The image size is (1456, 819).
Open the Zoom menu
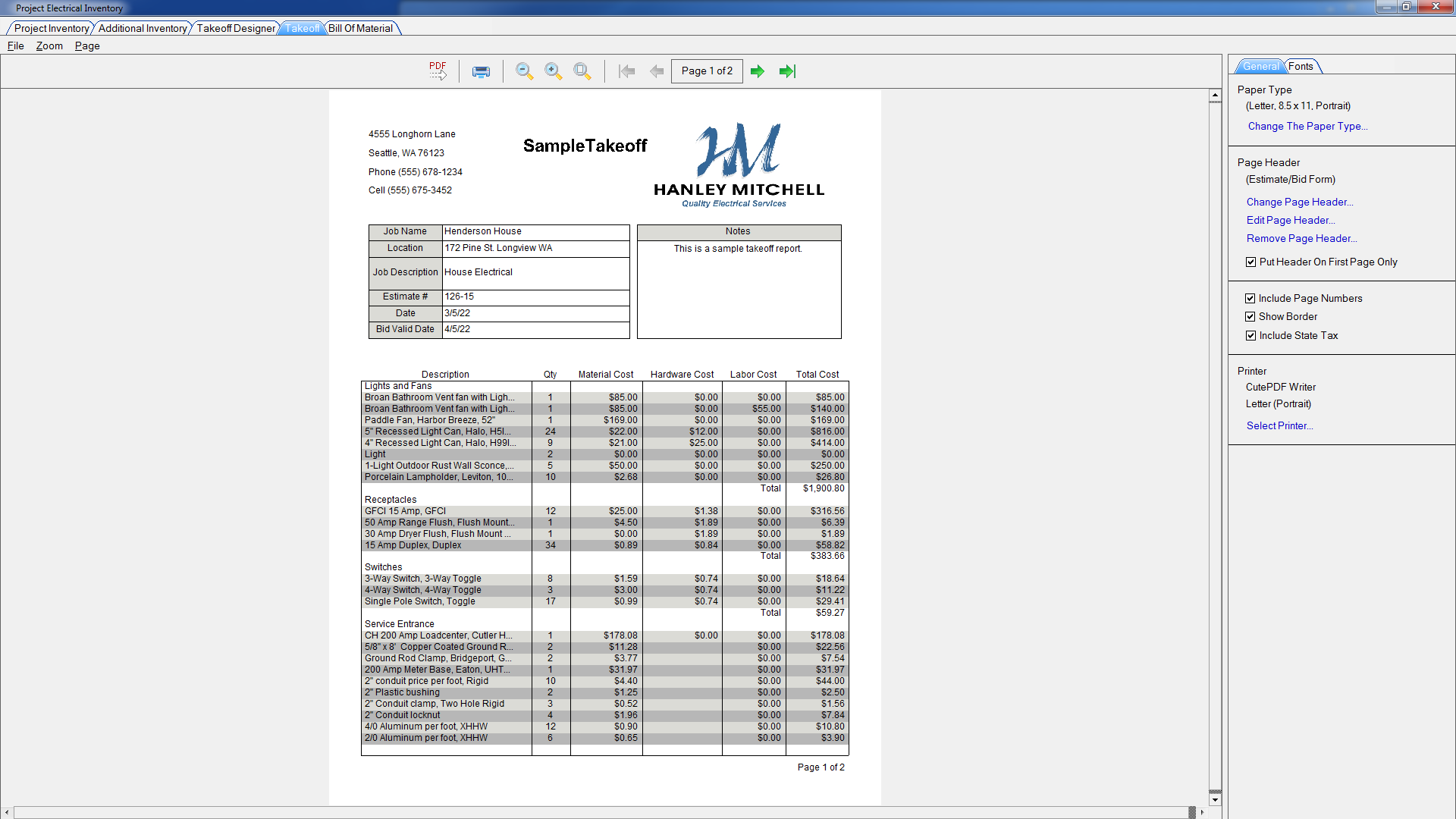click(49, 45)
